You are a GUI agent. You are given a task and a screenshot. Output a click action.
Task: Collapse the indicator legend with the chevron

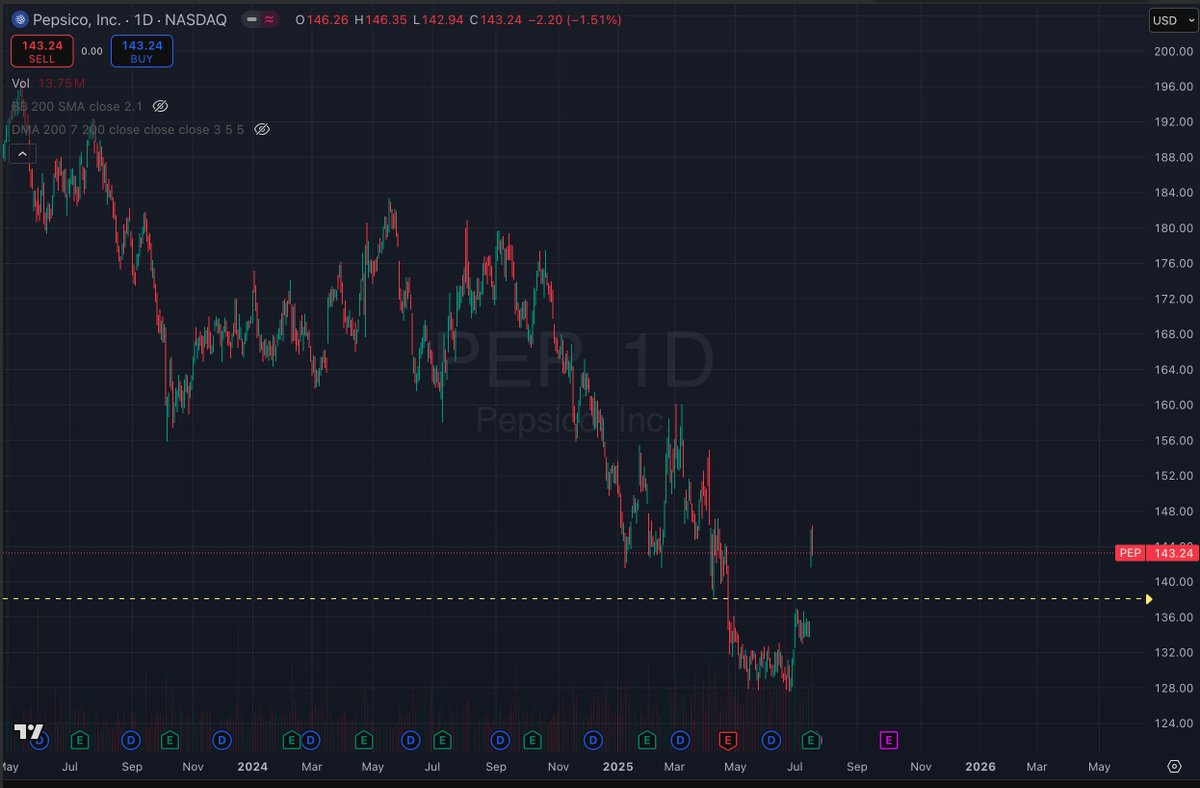[24, 153]
